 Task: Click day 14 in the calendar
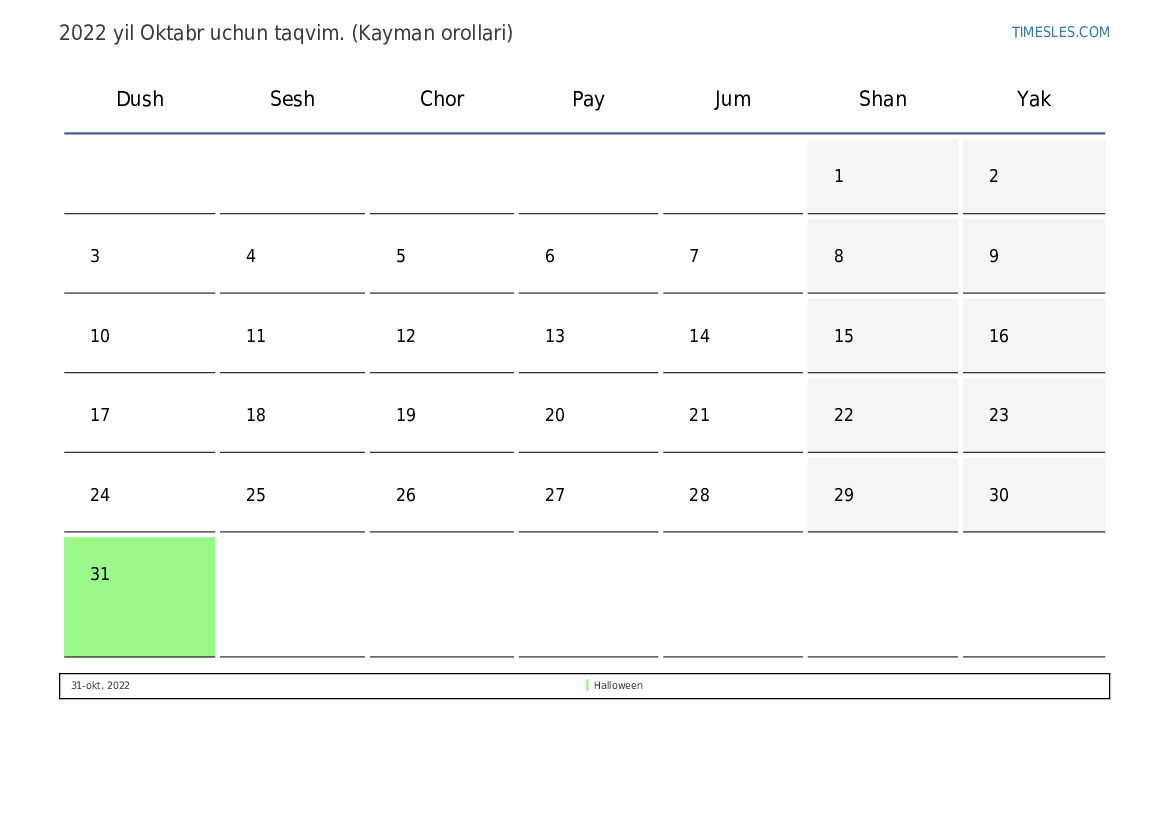pos(733,336)
